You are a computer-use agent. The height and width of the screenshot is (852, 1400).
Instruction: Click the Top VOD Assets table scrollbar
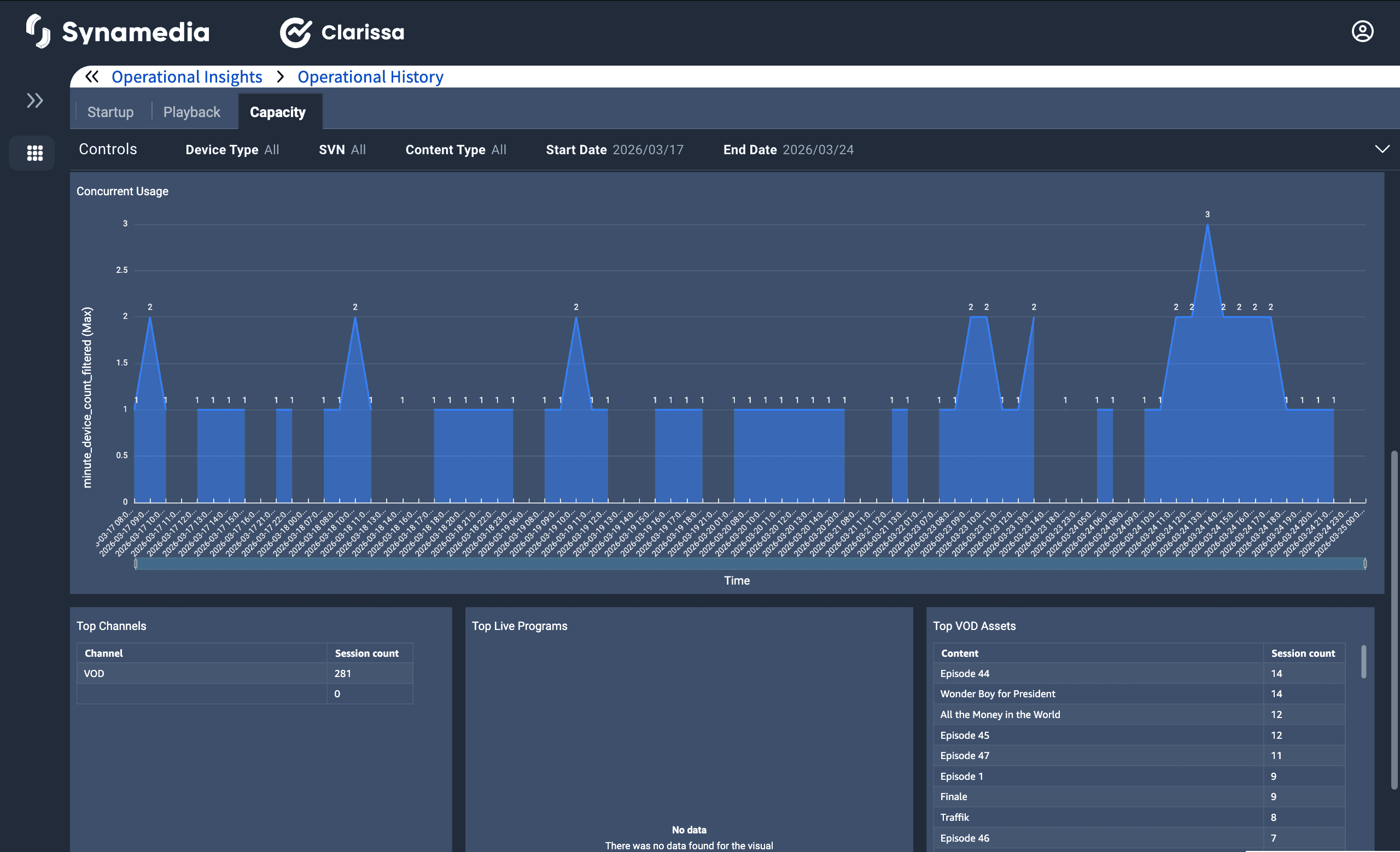click(1363, 662)
